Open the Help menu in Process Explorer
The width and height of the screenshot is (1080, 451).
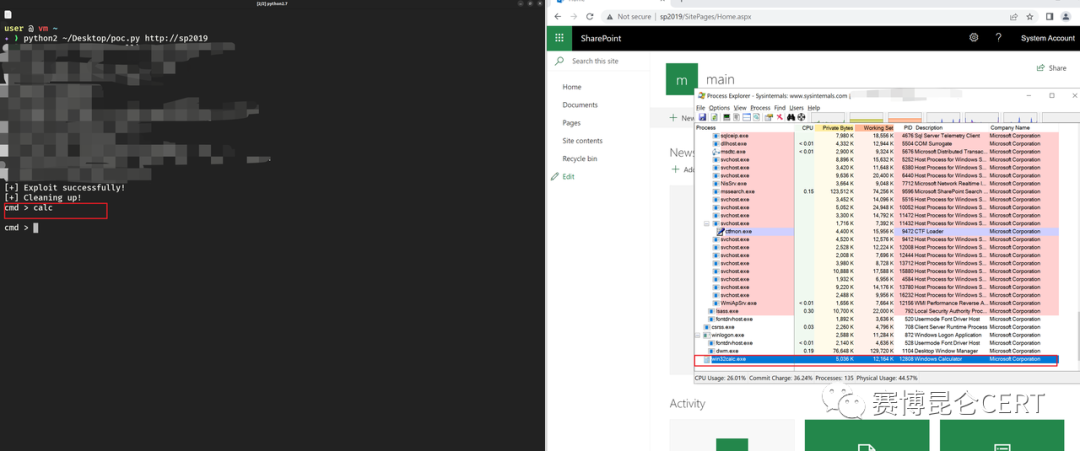coord(813,108)
